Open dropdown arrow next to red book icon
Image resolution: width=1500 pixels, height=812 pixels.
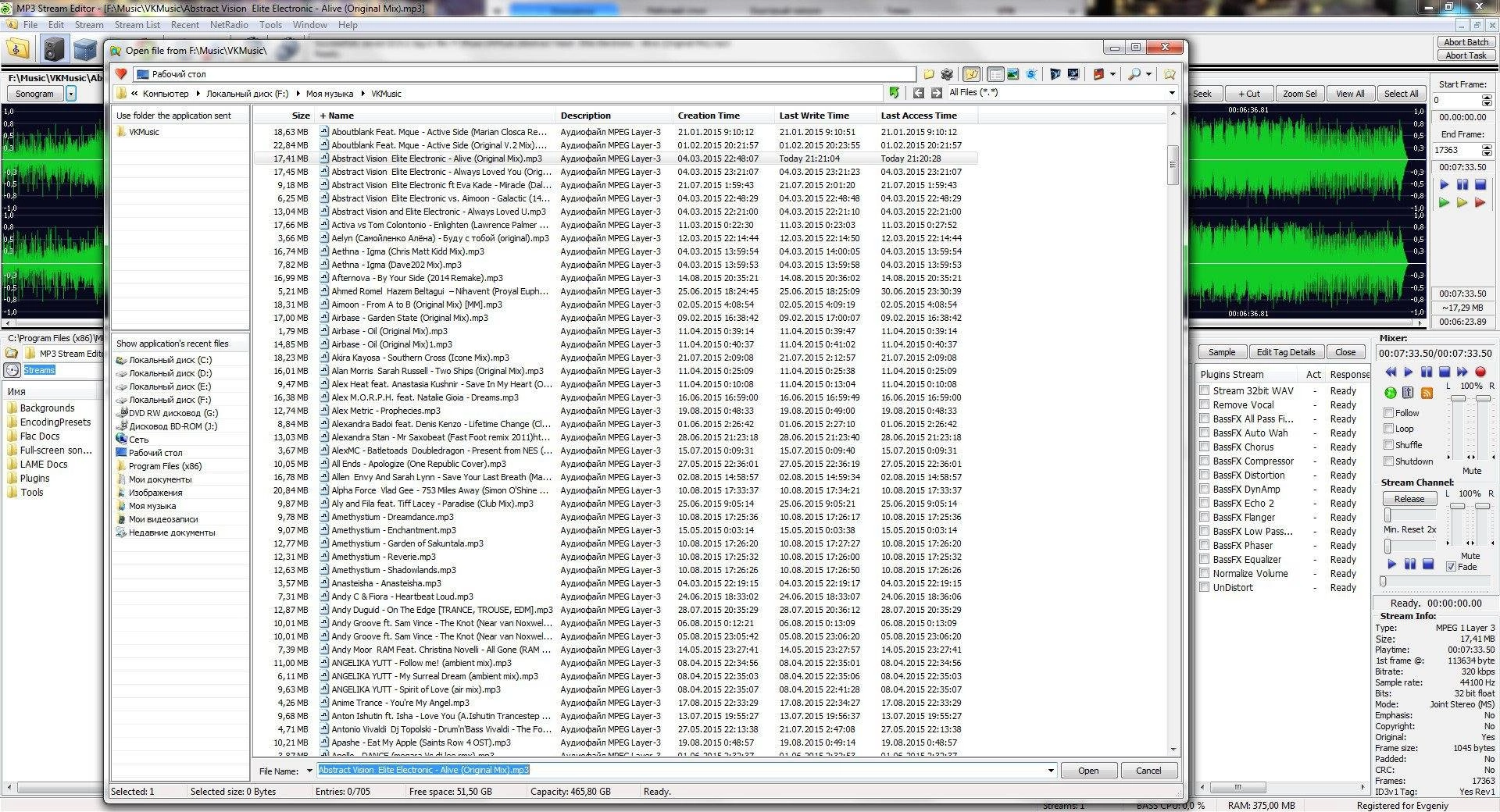pos(1112,74)
